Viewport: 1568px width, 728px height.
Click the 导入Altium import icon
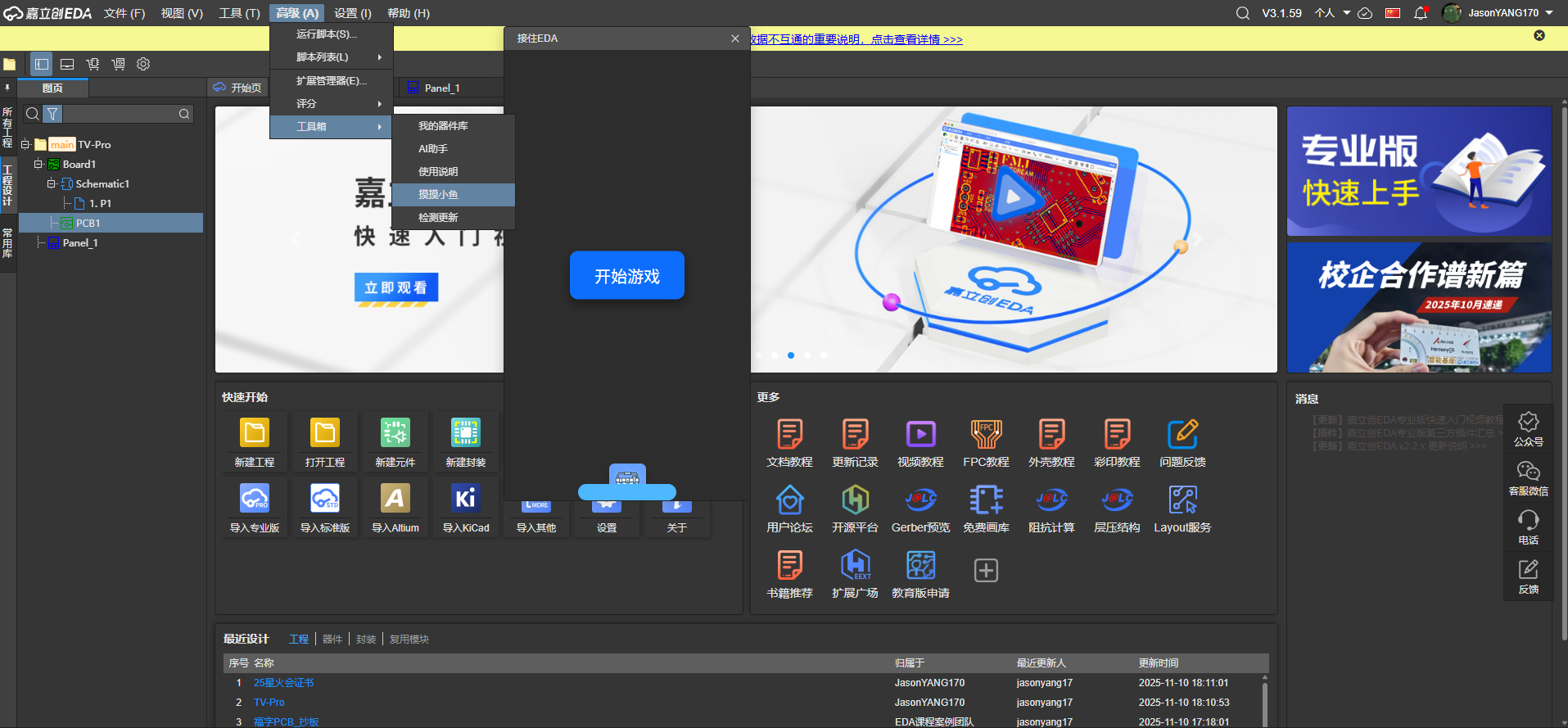click(x=395, y=499)
